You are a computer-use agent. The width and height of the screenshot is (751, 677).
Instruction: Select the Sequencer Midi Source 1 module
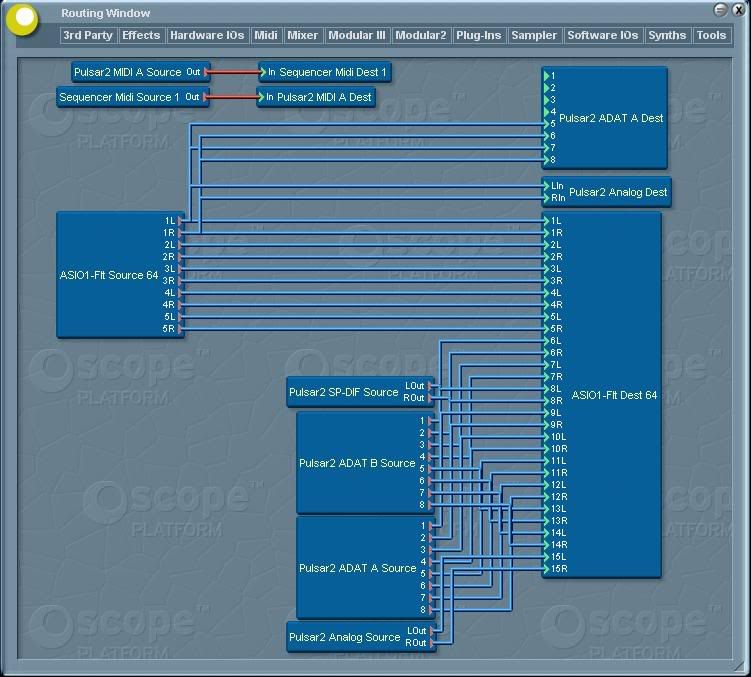[x=133, y=97]
